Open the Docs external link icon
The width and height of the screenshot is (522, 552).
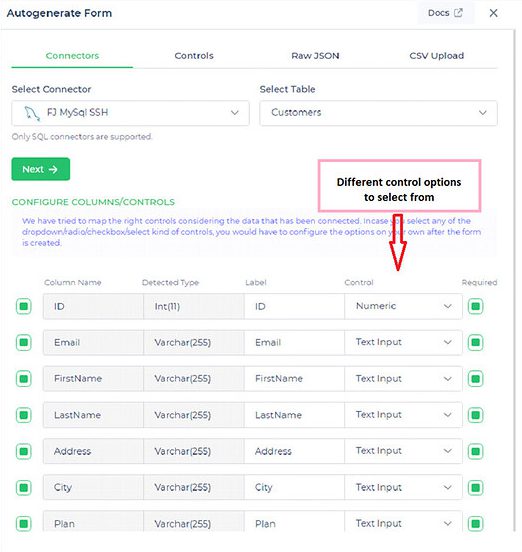click(458, 13)
